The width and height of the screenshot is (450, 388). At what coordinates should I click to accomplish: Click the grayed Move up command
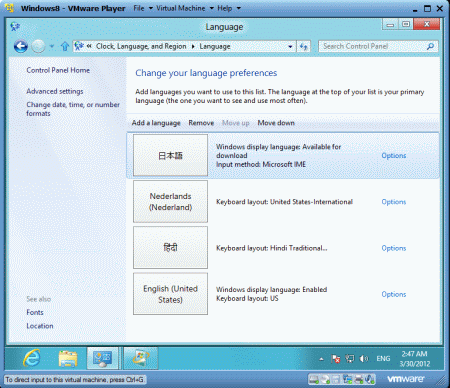click(x=236, y=123)
